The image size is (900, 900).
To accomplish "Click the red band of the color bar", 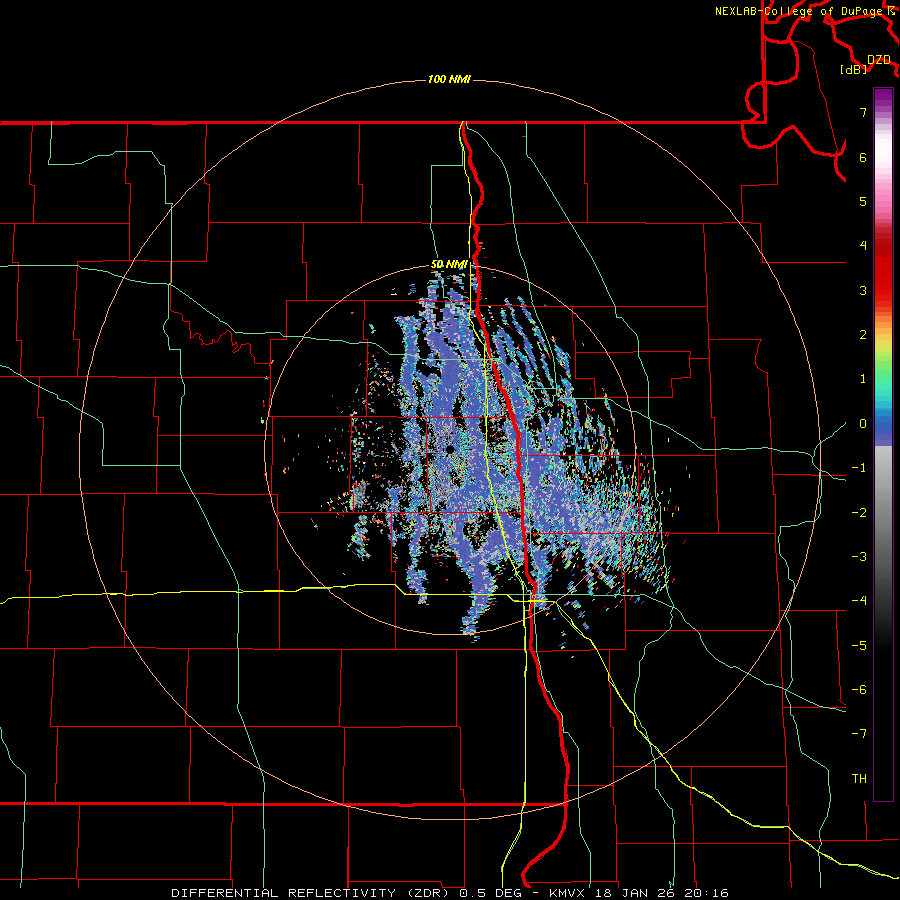I will tap(883, 273).
